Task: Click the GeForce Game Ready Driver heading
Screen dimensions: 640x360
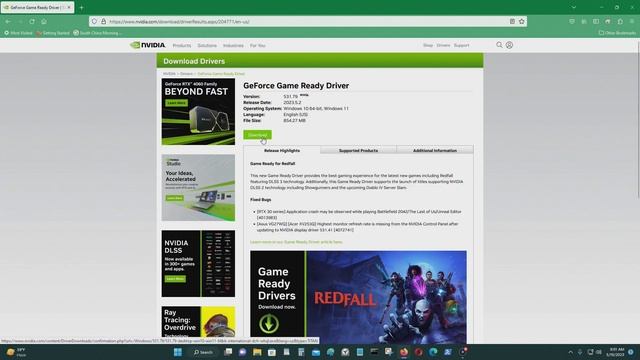Action: click(x=296, y=86)
